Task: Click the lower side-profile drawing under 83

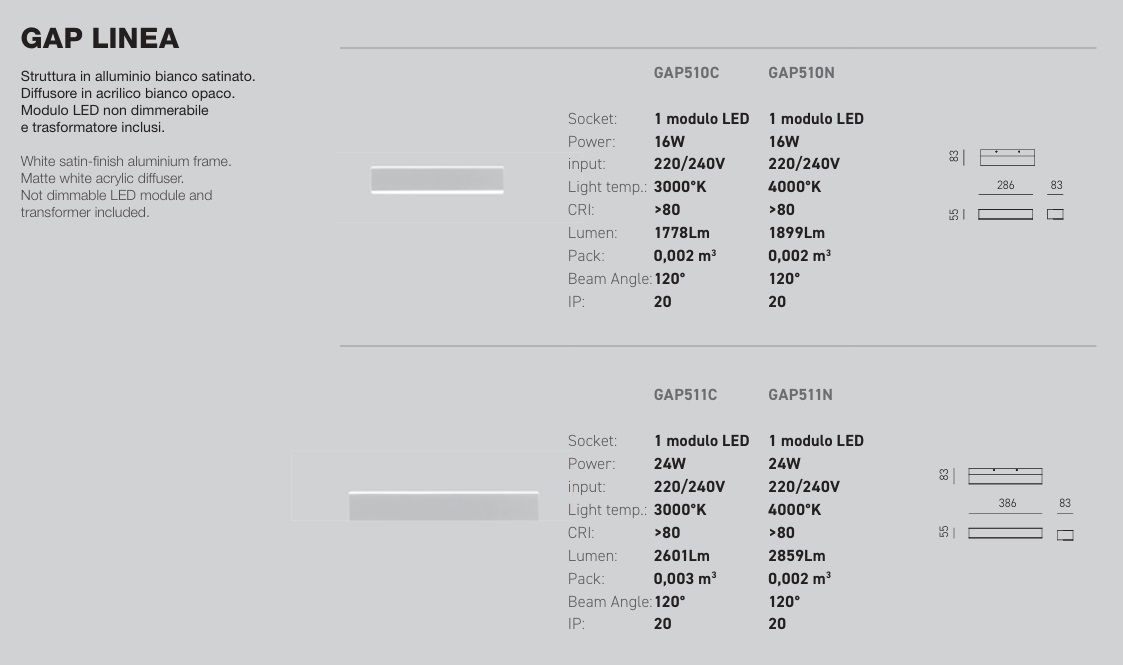Action: tap(1065, 535)
